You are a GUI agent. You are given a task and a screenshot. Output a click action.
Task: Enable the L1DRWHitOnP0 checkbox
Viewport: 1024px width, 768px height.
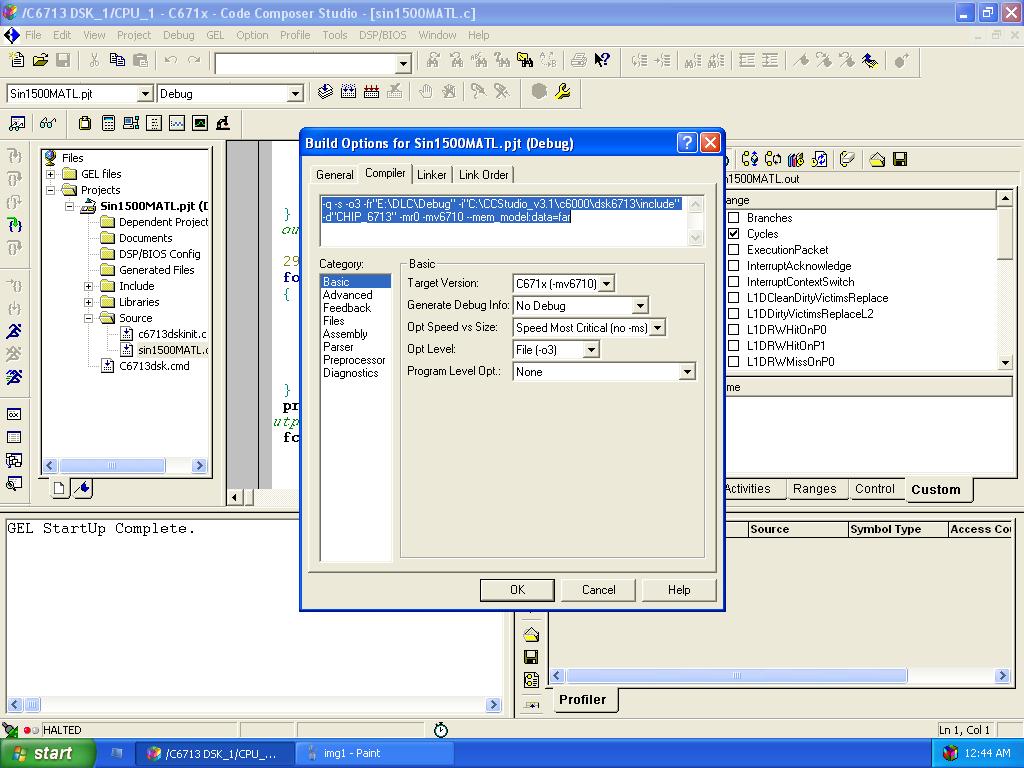(734, 330)
